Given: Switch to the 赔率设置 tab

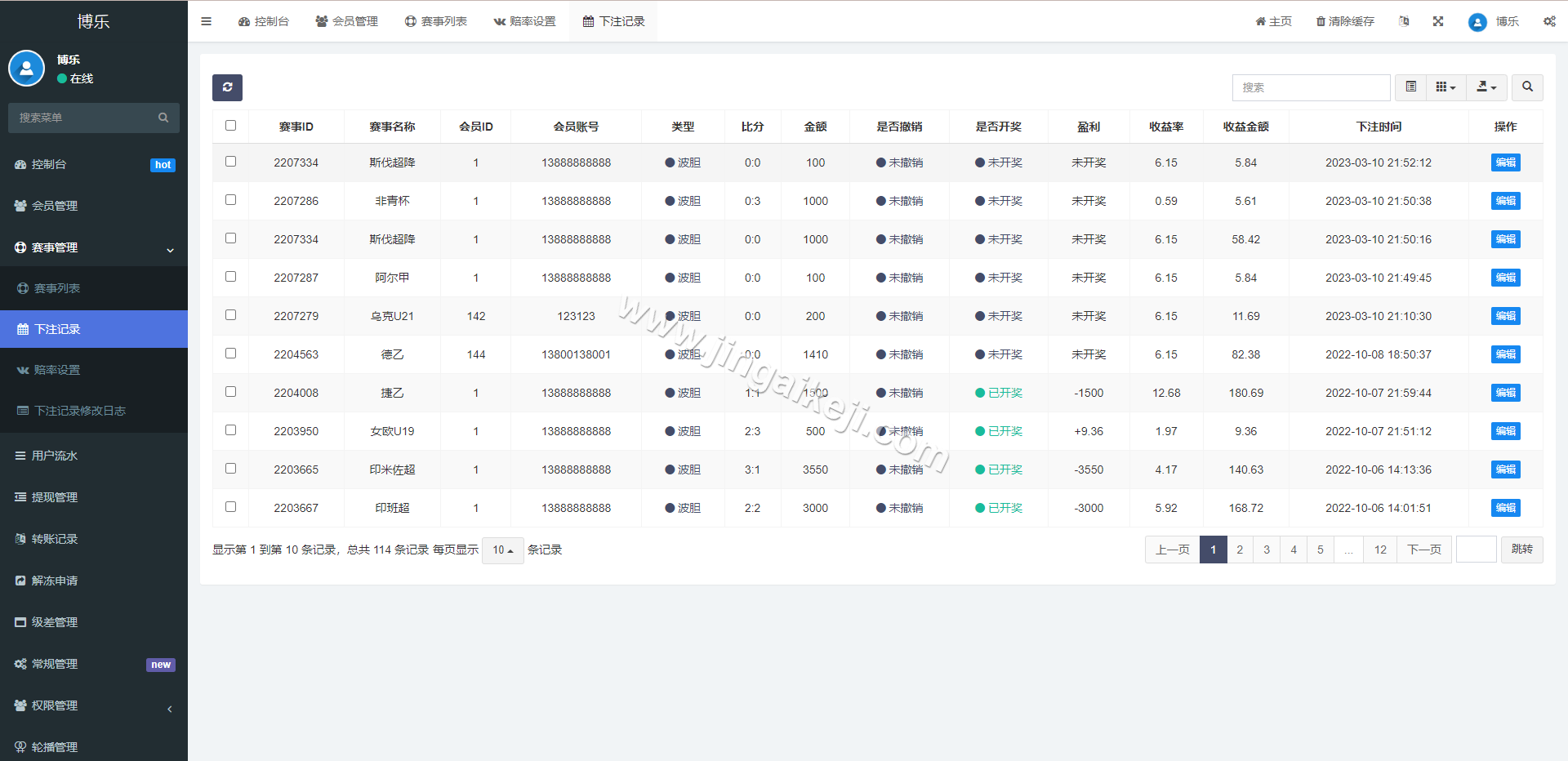Looking at the screenshot, I should [x=525, y=21].
